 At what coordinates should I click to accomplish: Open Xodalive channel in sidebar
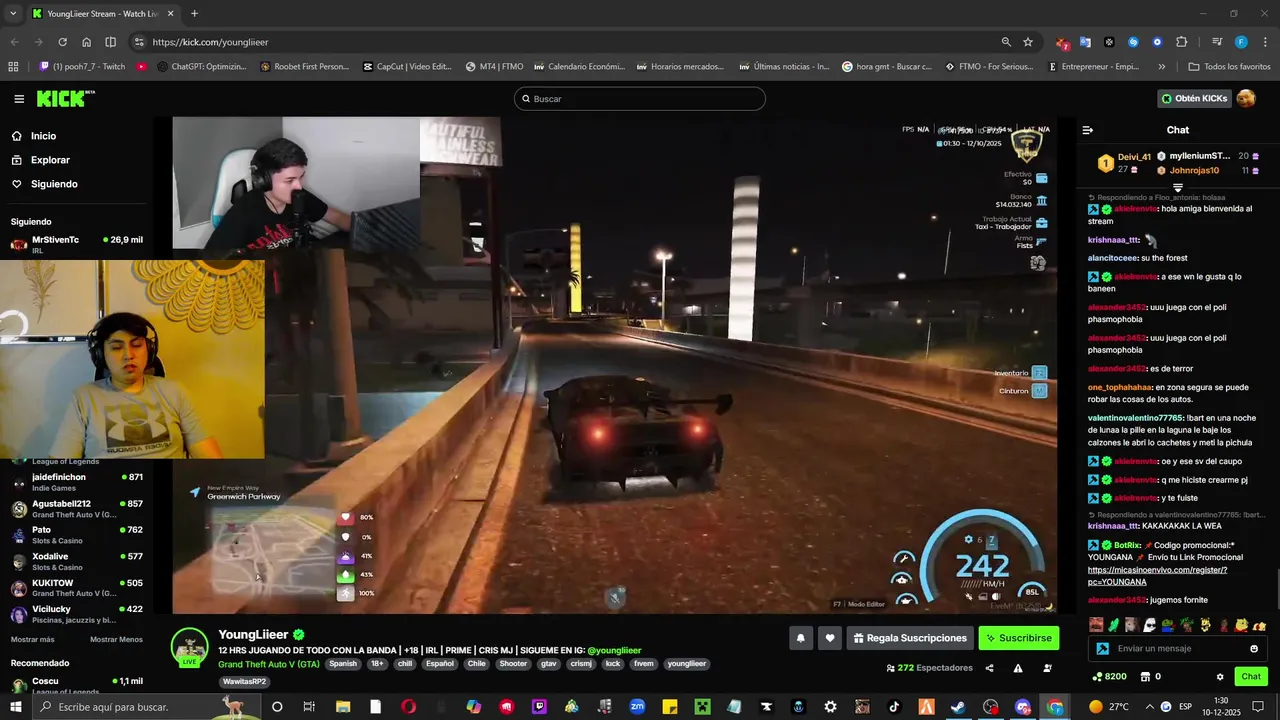coord(77,561)
